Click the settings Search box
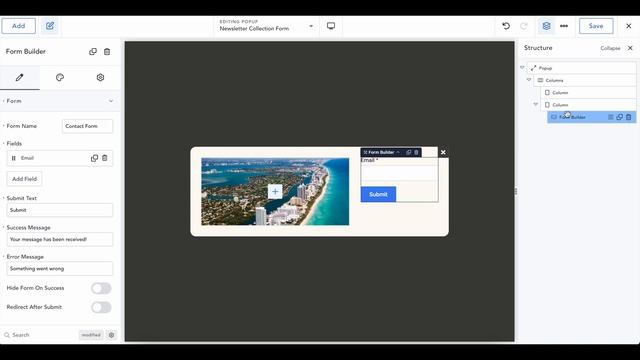This screenshot has height=360, width=640. 39,335
